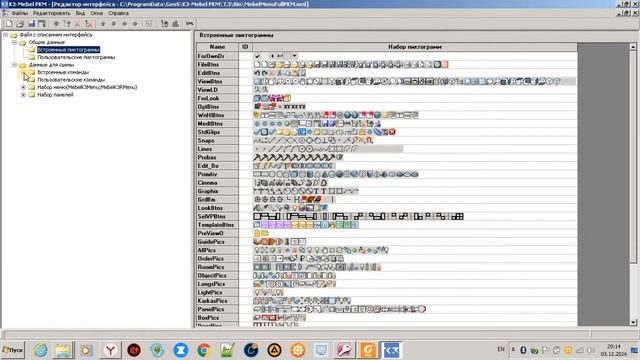This screenshot has height=360, width=640.
Task: Collapse the Общие данные tree node
Action: (14, 42)
